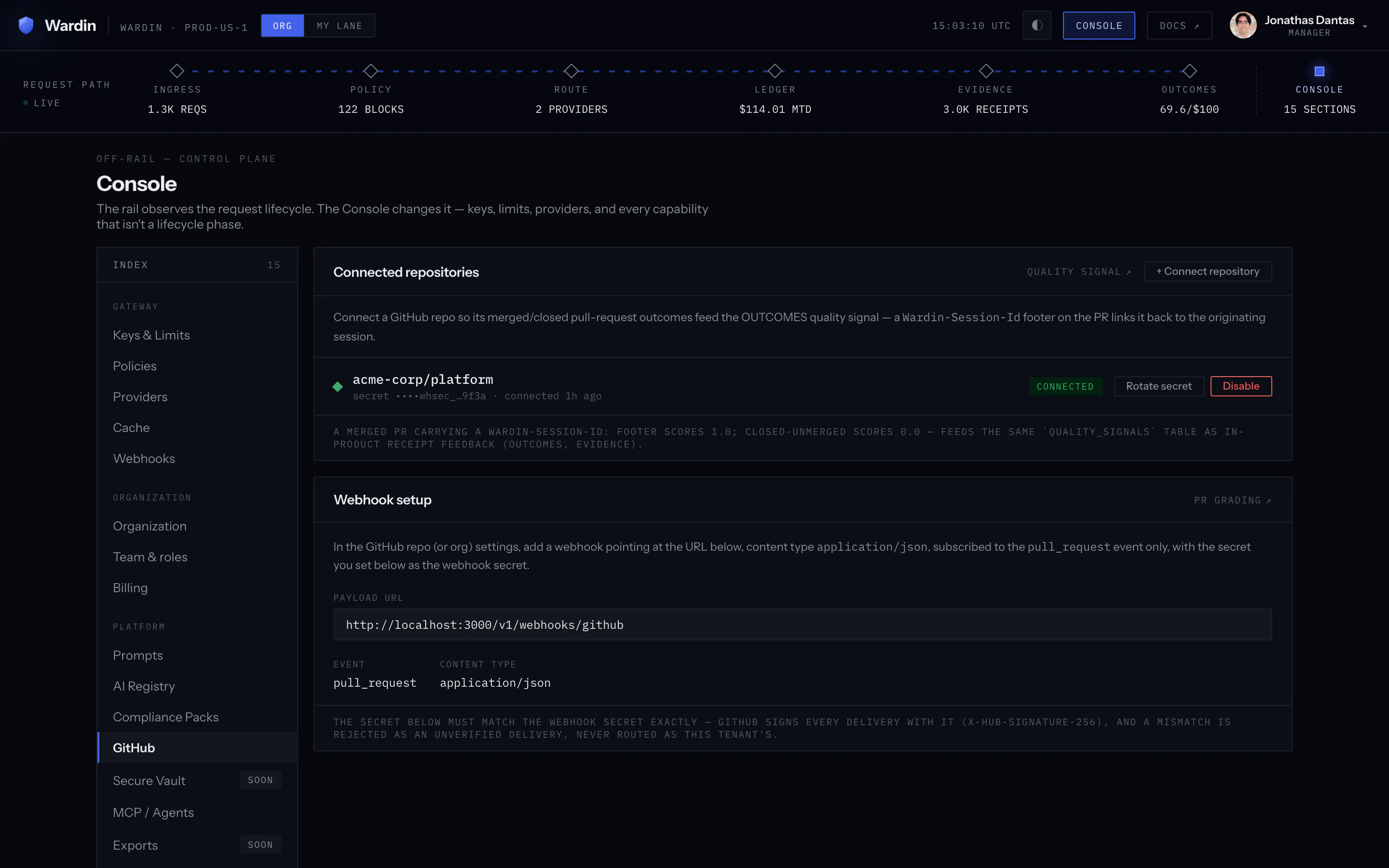Image resolution: width=1389 pixels, height=868 pixels.
Task: Select the LEDGER diamond node
Action: click(776, 70)
